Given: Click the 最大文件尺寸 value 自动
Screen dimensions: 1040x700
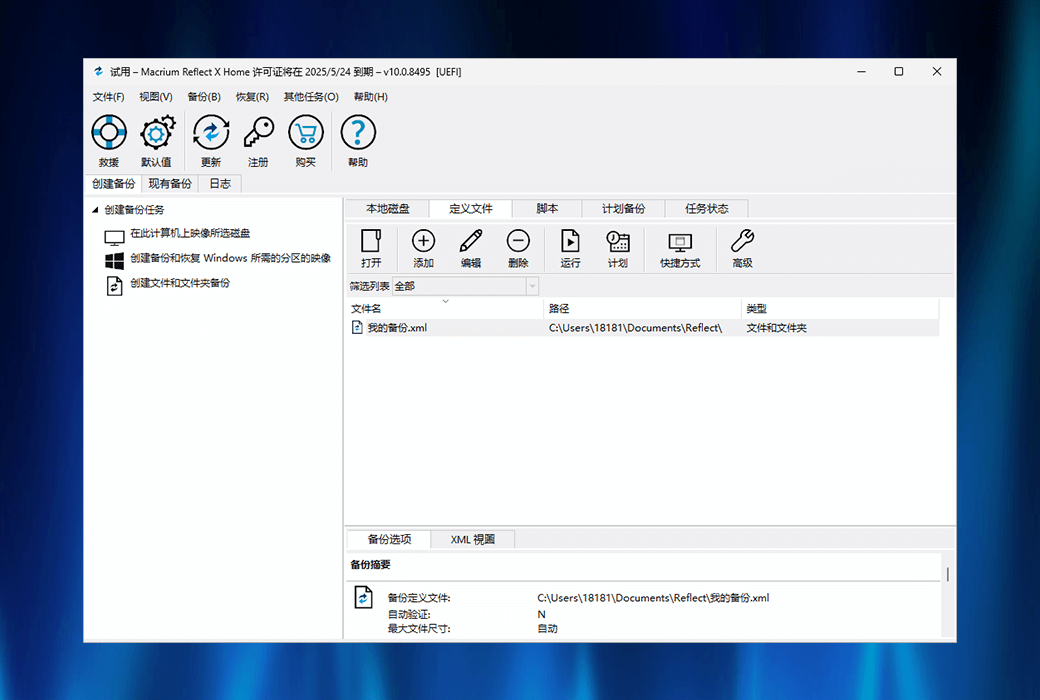Looking at the screenshot, I should pos(547,628).
